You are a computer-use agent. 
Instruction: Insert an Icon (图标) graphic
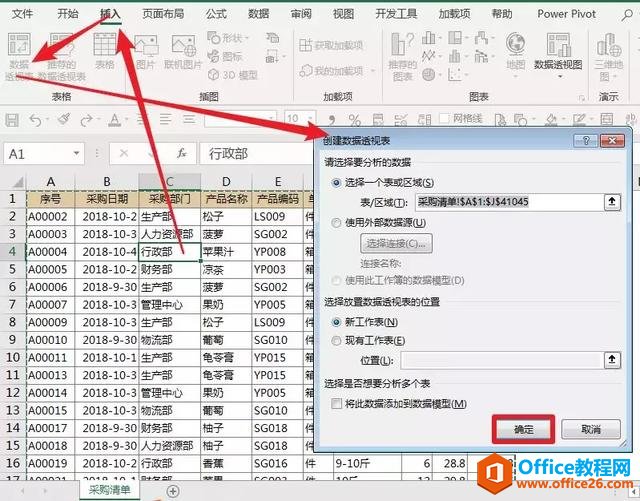(225, 56)
